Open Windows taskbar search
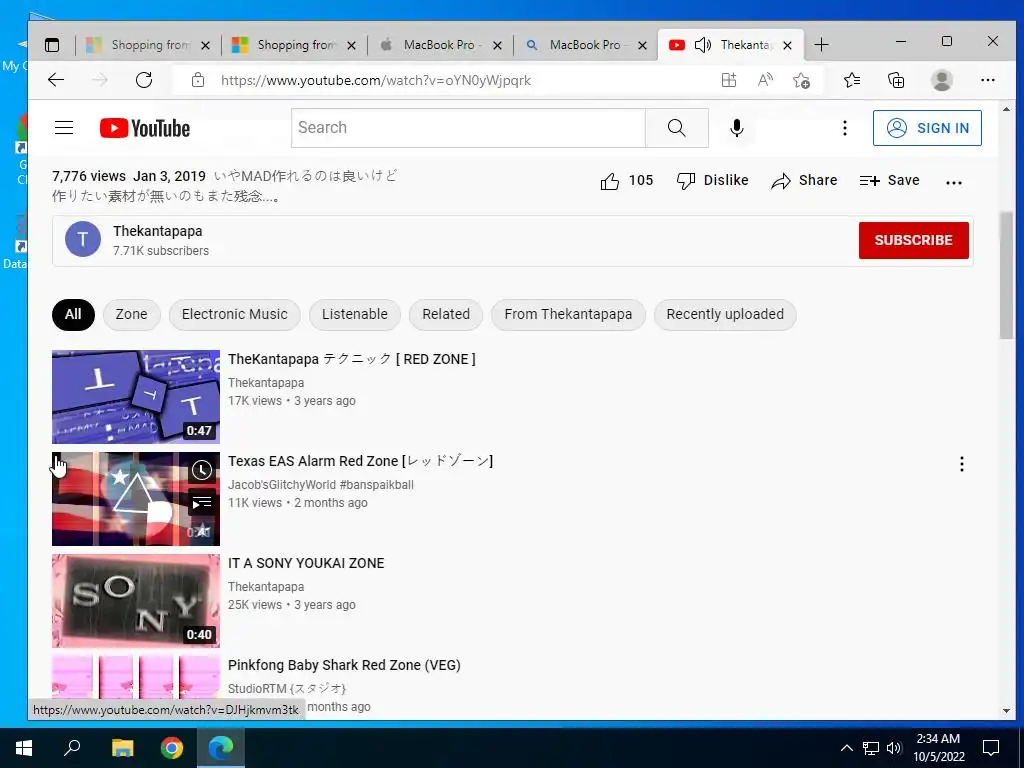Image resolution: width=1024 pixels, height=768 pixels. click(72, 748)
